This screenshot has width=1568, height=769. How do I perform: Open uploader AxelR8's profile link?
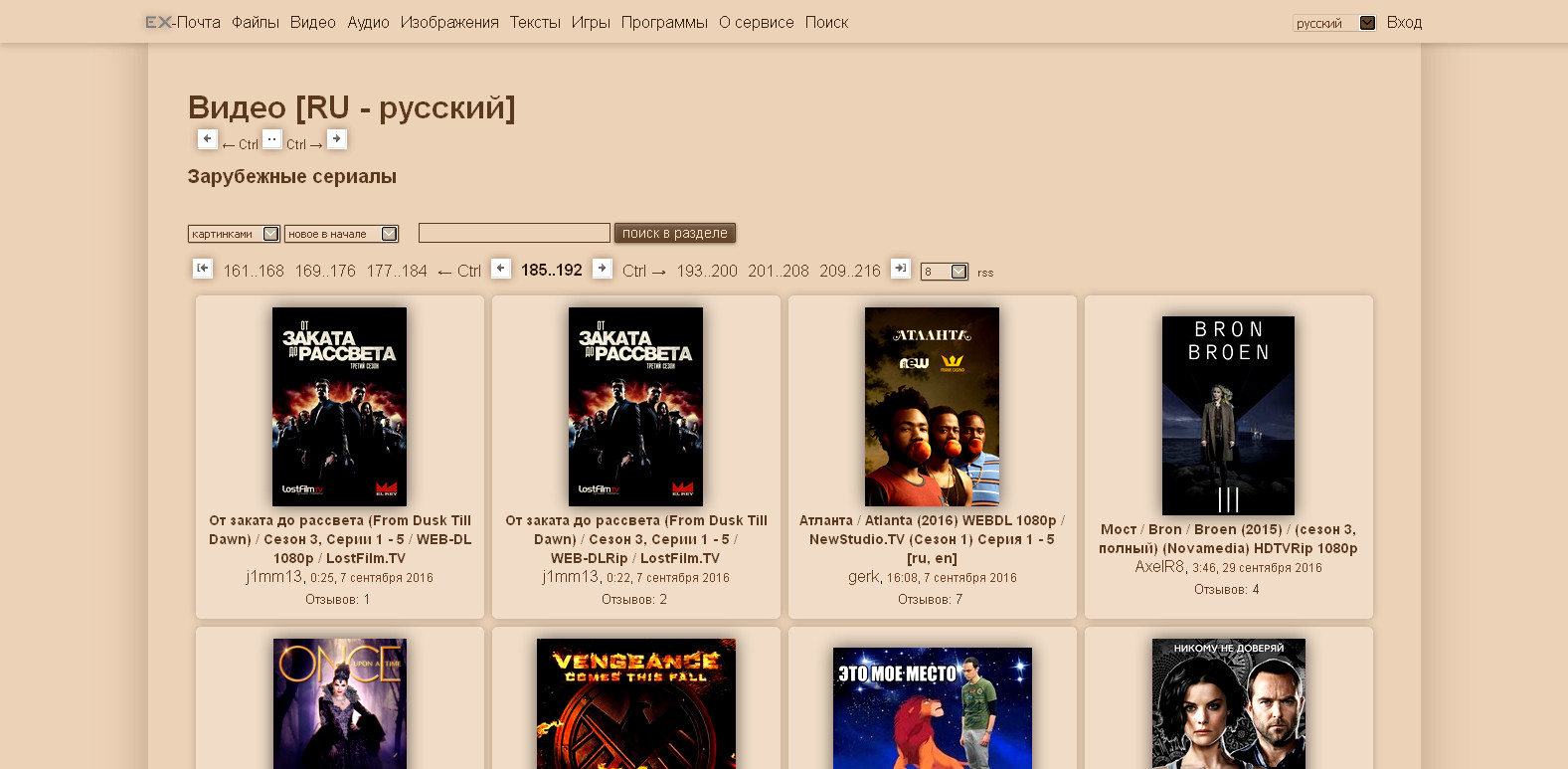(1159, 567)
